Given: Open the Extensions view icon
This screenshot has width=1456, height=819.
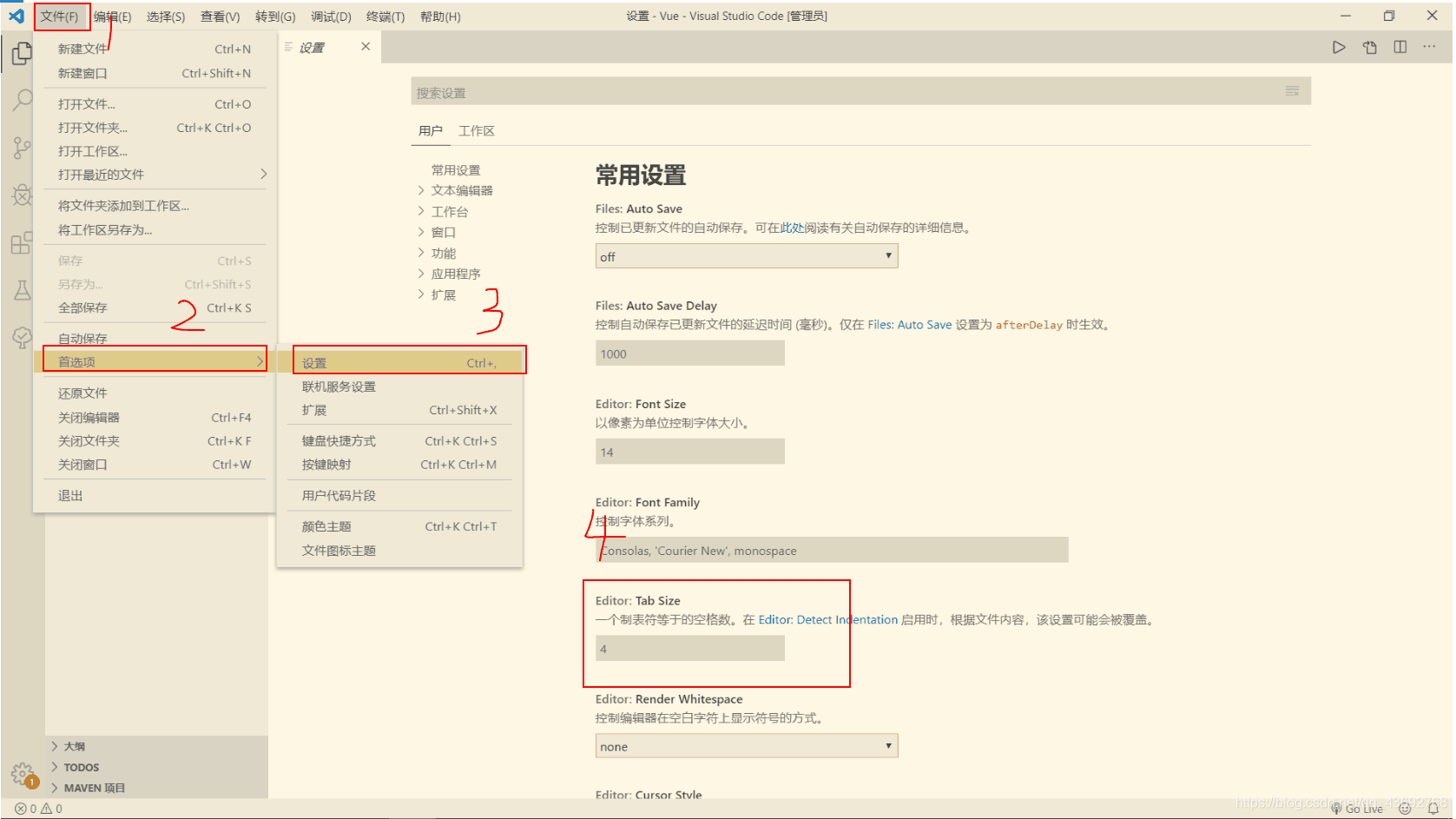Looking at the screenshot, I should 22,242.
